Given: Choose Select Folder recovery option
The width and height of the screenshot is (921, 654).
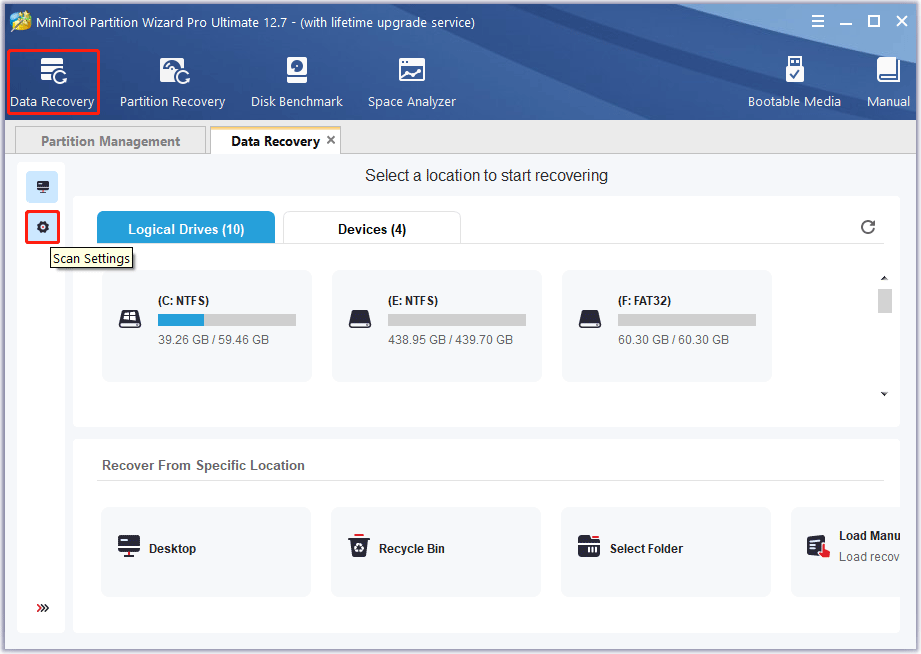Looking at the screenshot, I should pos(665,552).
